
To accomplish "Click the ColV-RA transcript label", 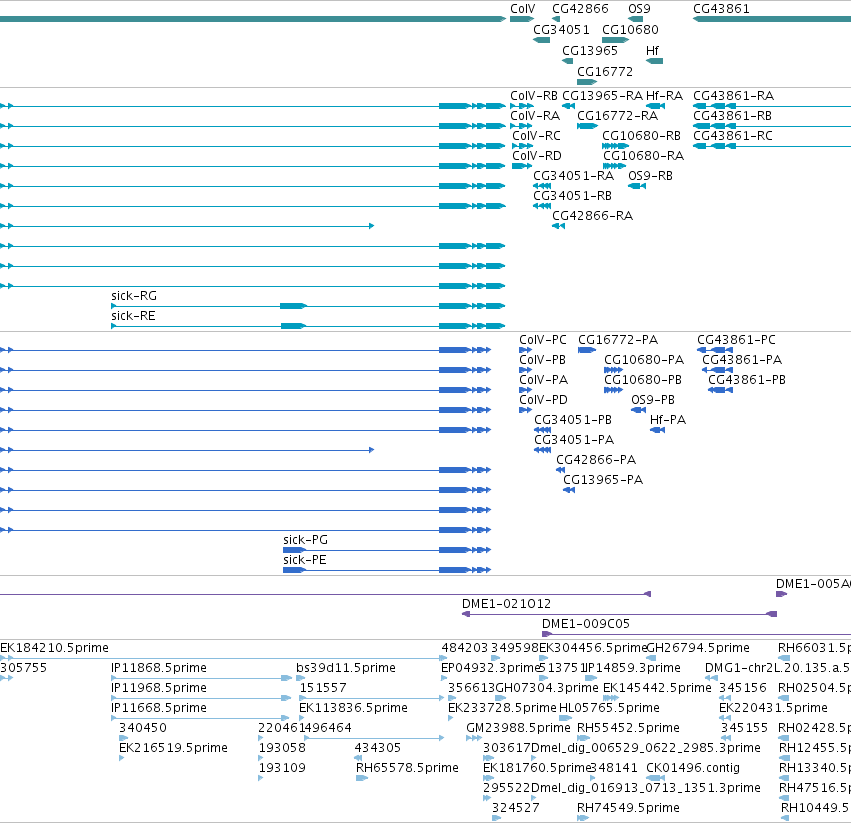I will coord(535,116).
